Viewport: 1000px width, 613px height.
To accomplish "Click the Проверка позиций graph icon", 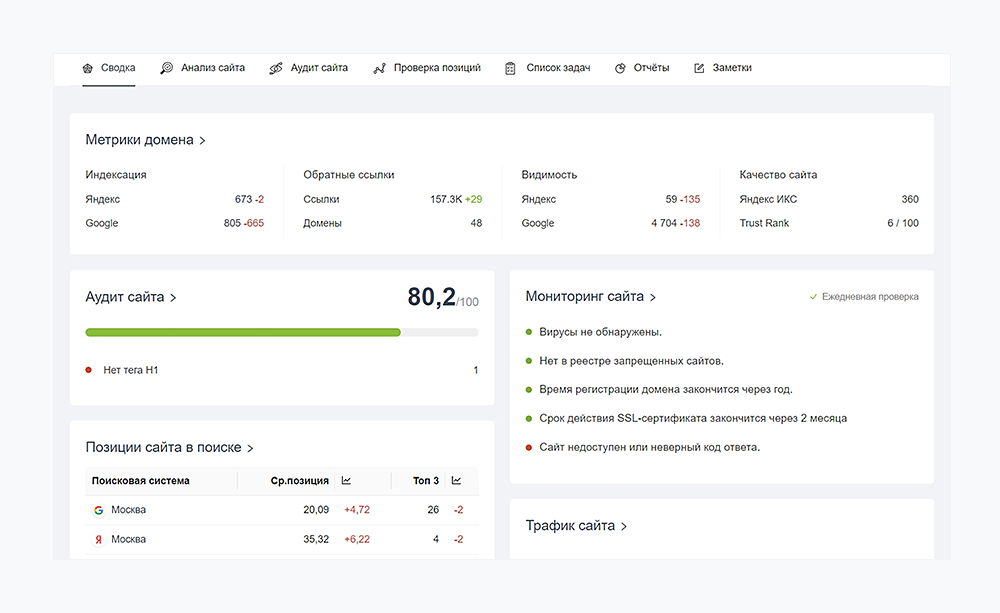I will (x=380, y=68).
